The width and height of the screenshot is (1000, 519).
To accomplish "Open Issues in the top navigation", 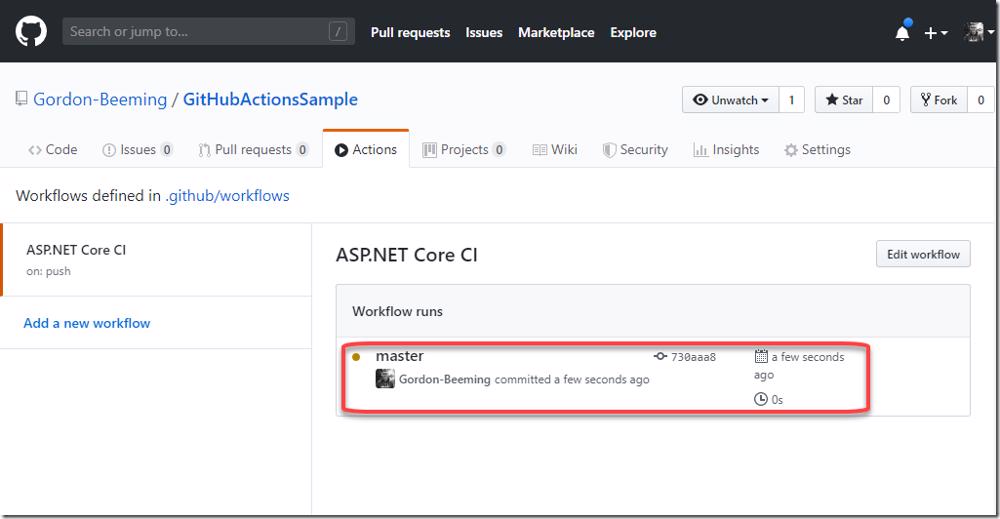I will coord(483,33).
